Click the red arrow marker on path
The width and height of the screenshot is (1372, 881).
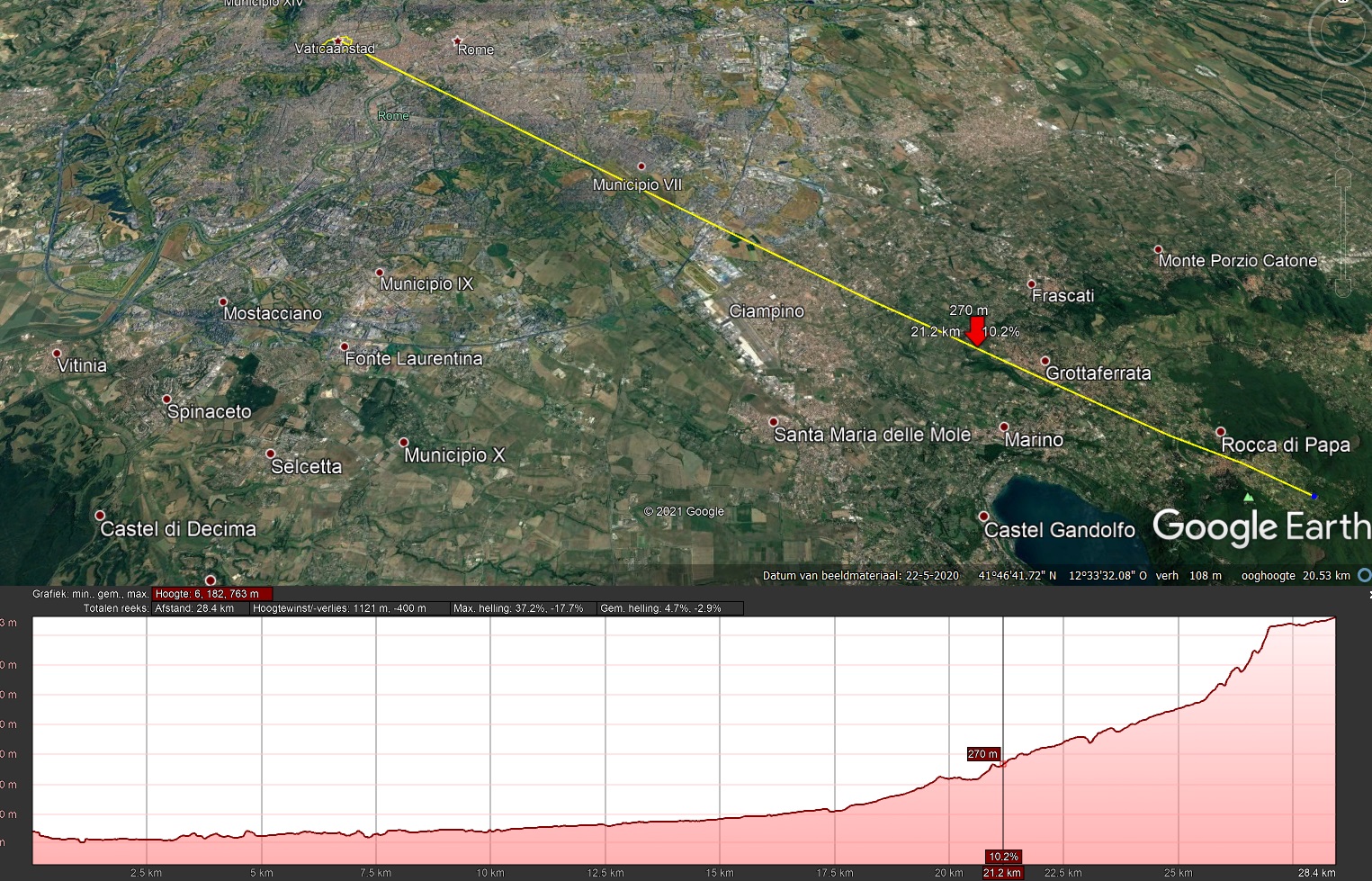tap(976, 331)
